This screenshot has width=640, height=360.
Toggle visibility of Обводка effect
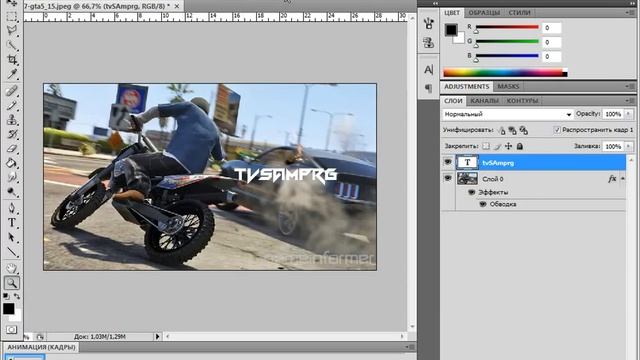(483, 204)
